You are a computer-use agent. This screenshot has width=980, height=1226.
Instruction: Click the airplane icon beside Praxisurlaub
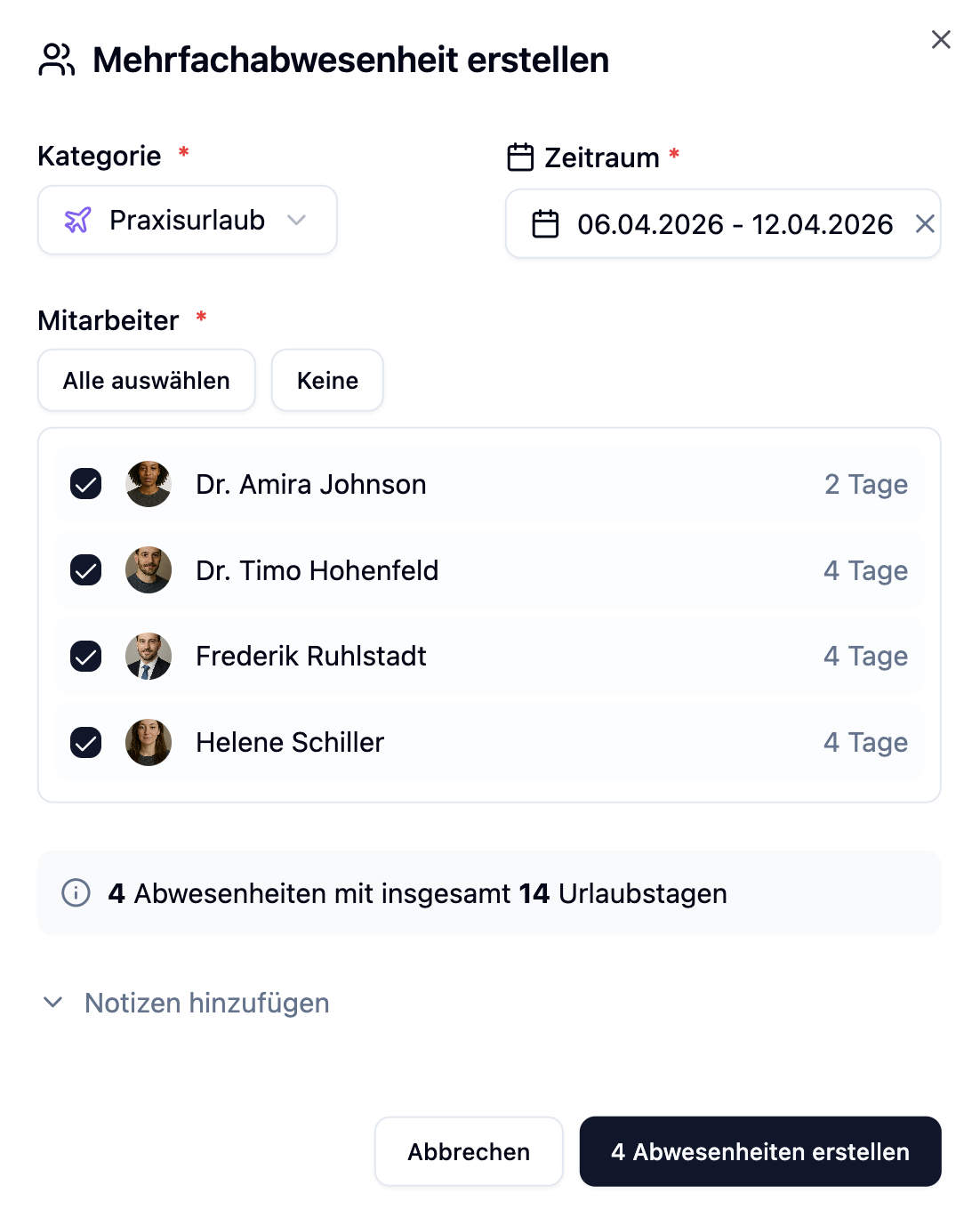click(78, 220)
